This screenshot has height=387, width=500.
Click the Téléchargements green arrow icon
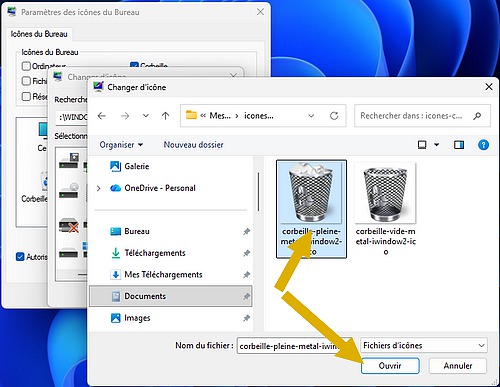tap(115, 253)
